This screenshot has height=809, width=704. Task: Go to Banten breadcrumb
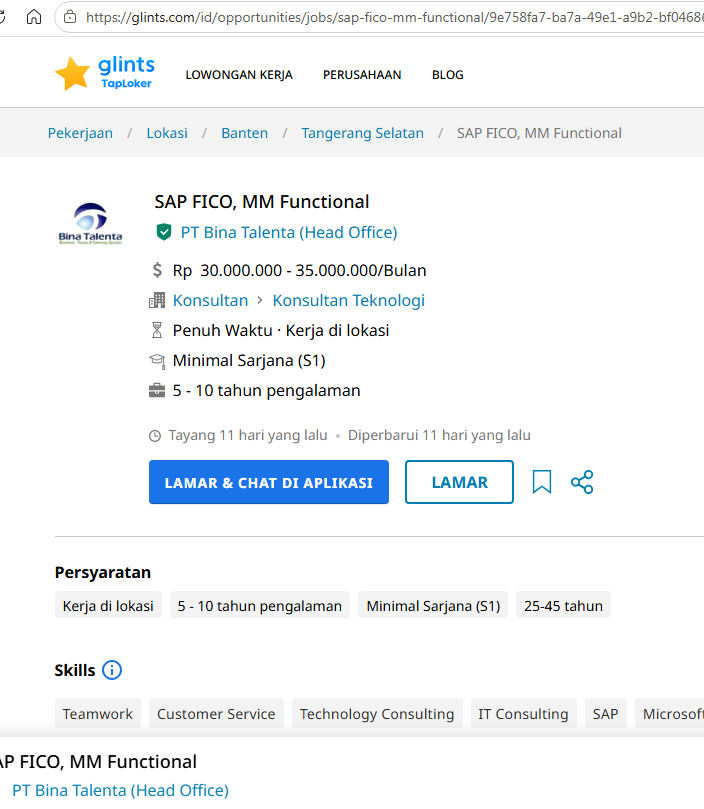pos(245,133)
